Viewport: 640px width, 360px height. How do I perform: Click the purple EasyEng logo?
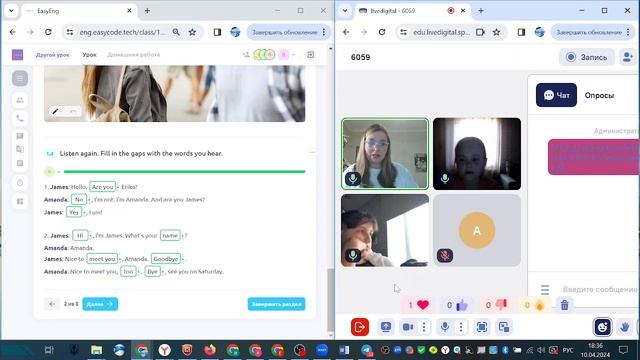tap(18, 55)
